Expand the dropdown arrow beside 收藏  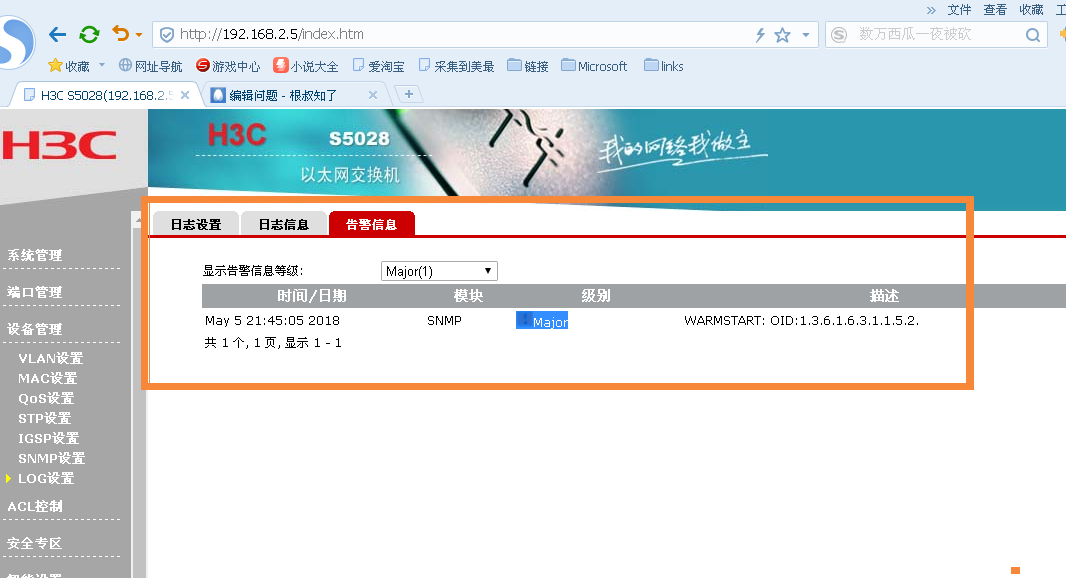click(x=102, y=65)
